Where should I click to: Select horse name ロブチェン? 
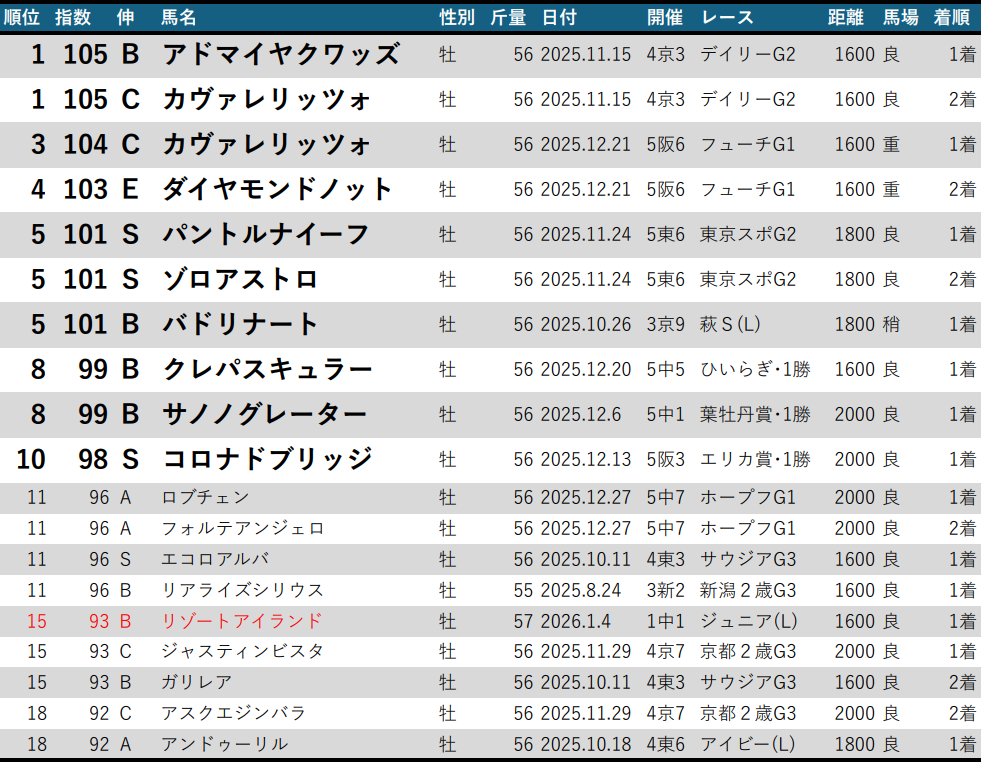(205, 497)
